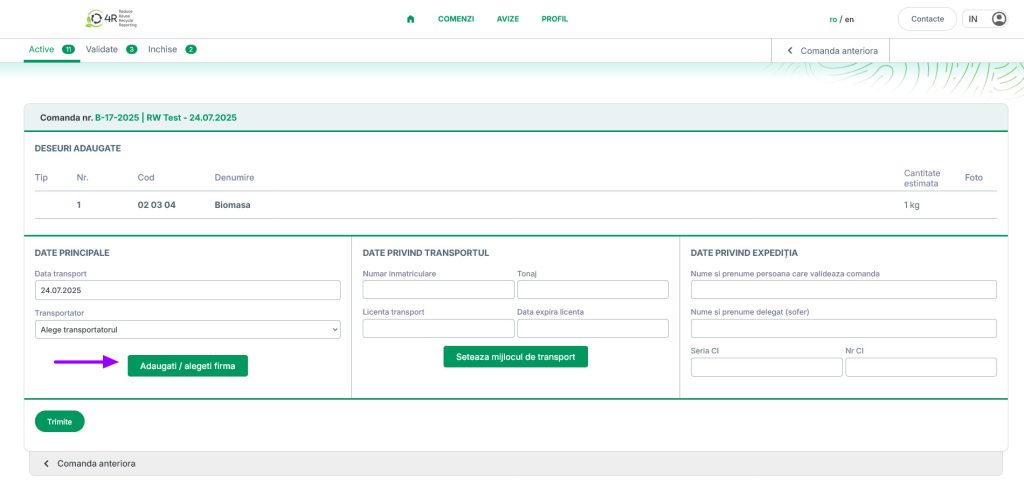The height and width of the screenshot is (487, 1024).
Task: Focus the Data transport date field
Action: coord(187,290)
